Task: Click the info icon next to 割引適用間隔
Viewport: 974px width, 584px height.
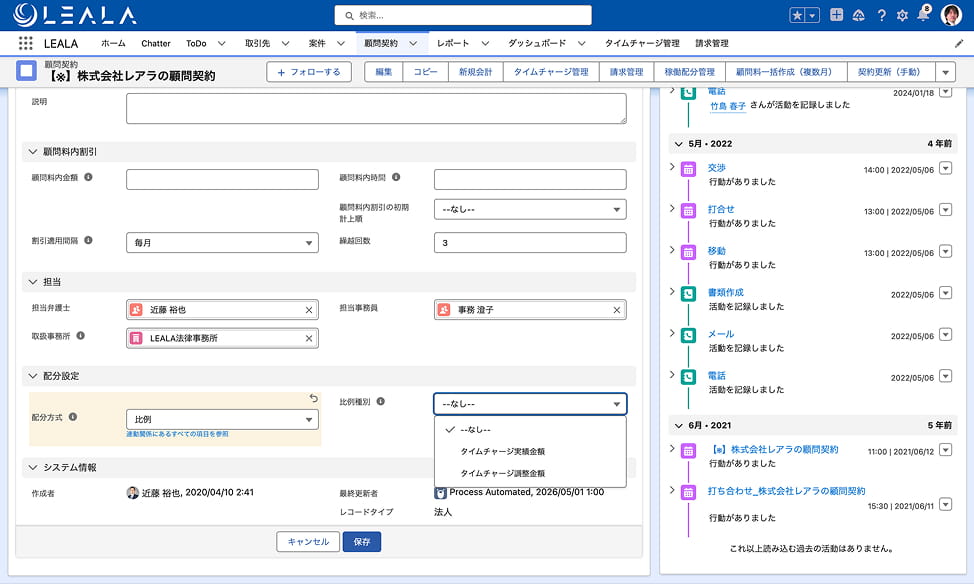Action: [x=88, y=240]
